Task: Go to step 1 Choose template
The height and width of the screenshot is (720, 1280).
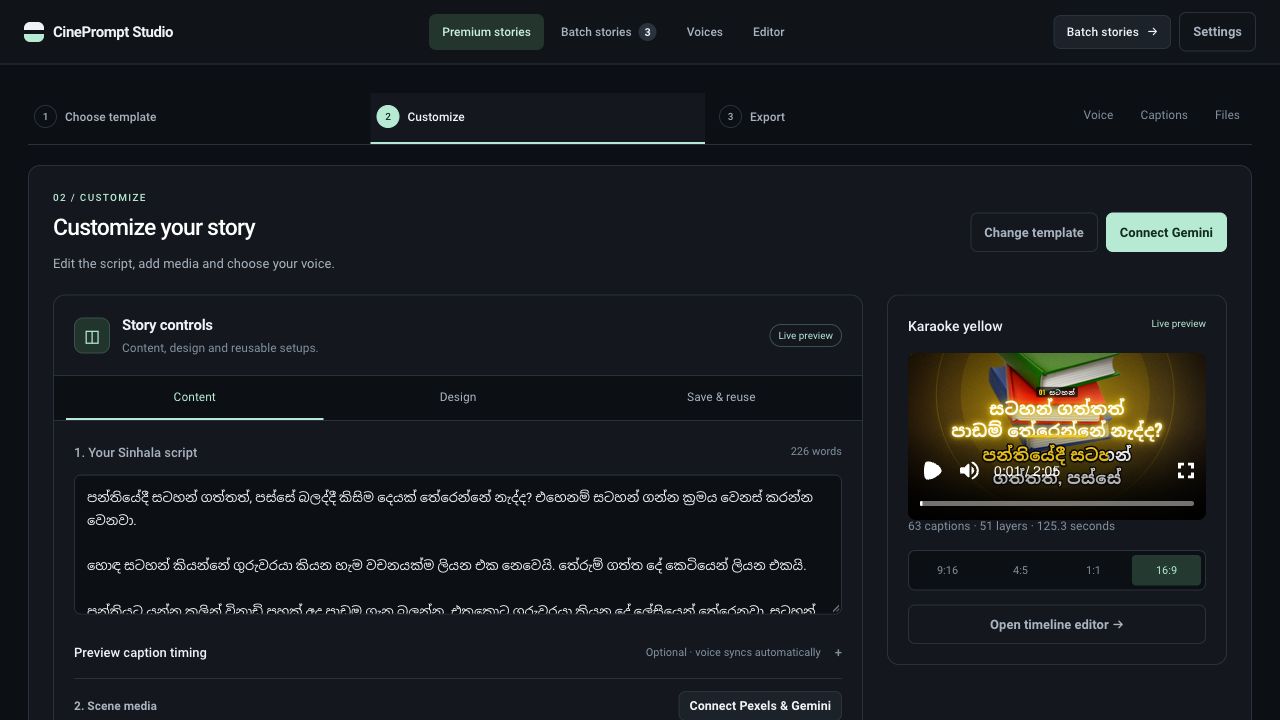Action: [x=196, y=117]
